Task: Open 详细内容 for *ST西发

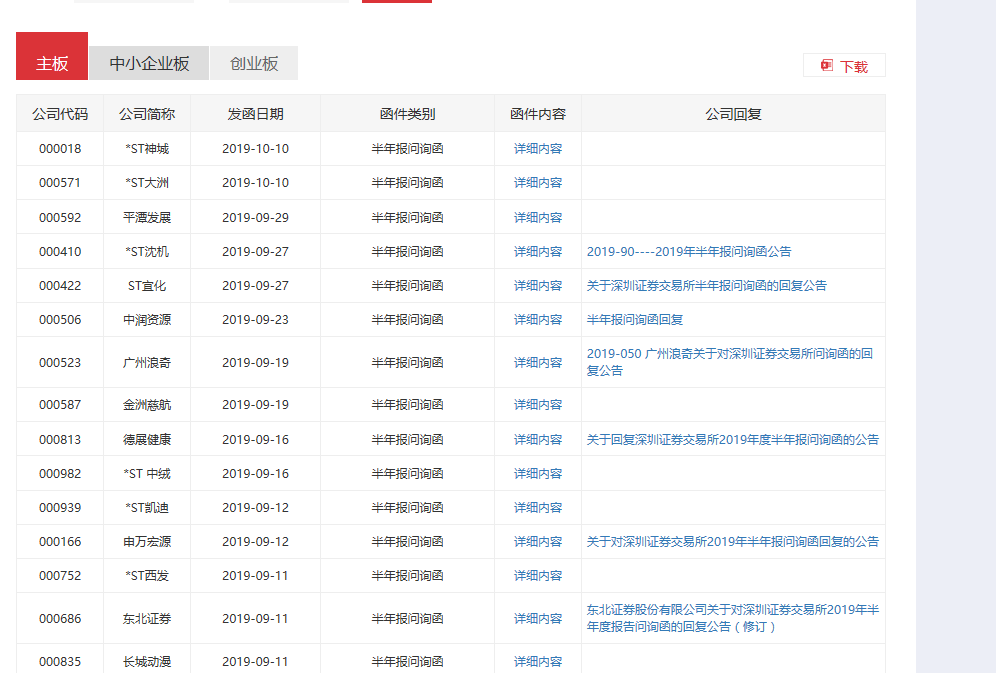Action: point(538,576)
